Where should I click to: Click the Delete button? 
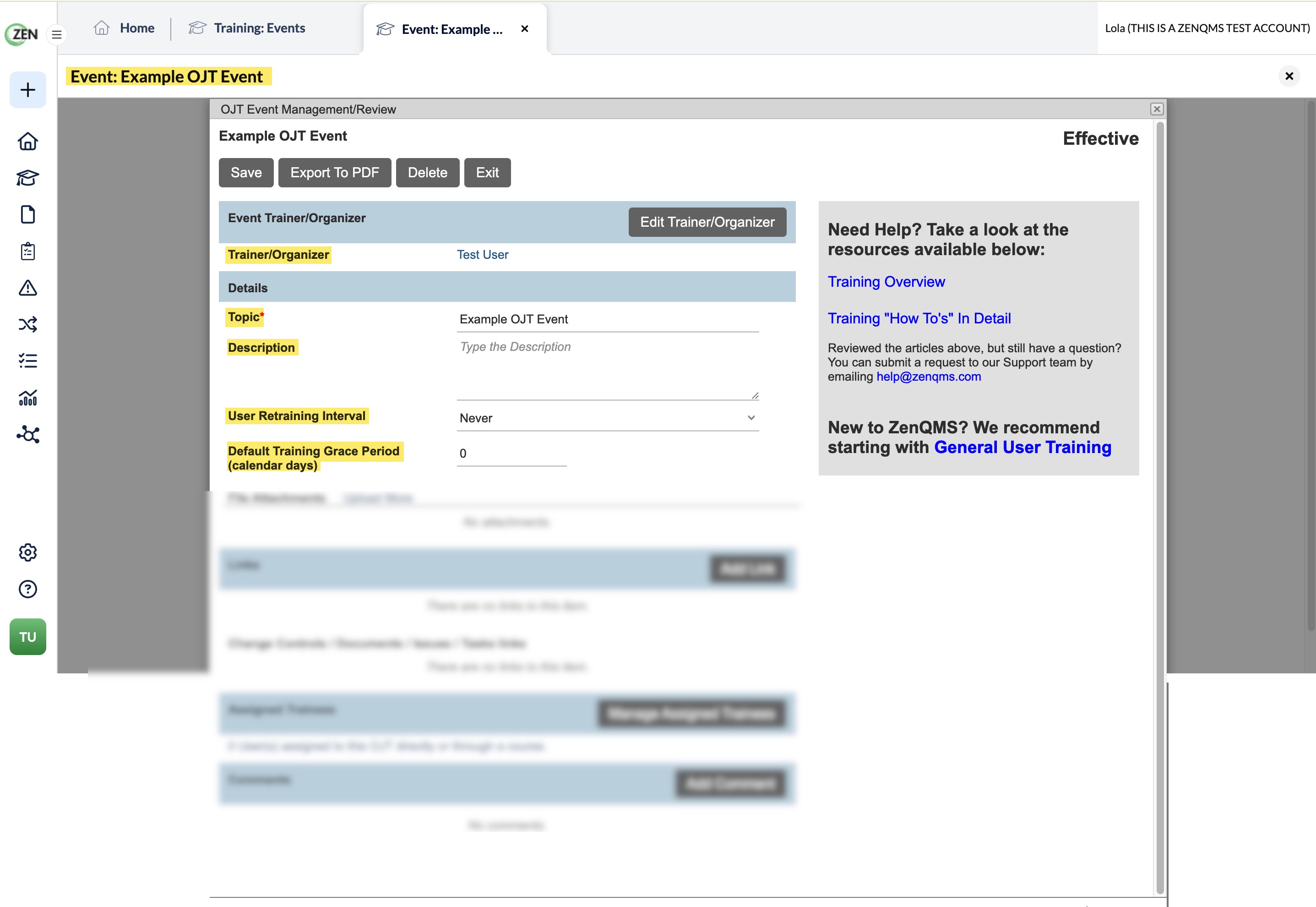point(428,173)
